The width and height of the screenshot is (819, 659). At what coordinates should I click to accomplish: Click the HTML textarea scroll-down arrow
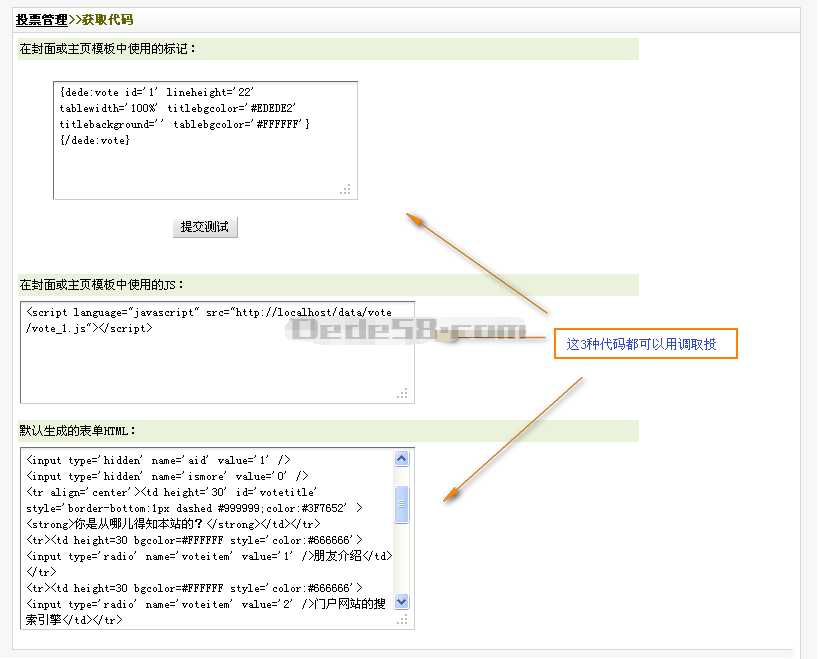click(x=402, y=602)
